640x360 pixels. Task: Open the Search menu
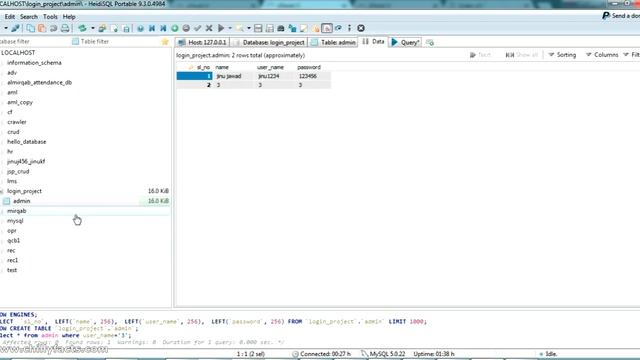point(29,17)
